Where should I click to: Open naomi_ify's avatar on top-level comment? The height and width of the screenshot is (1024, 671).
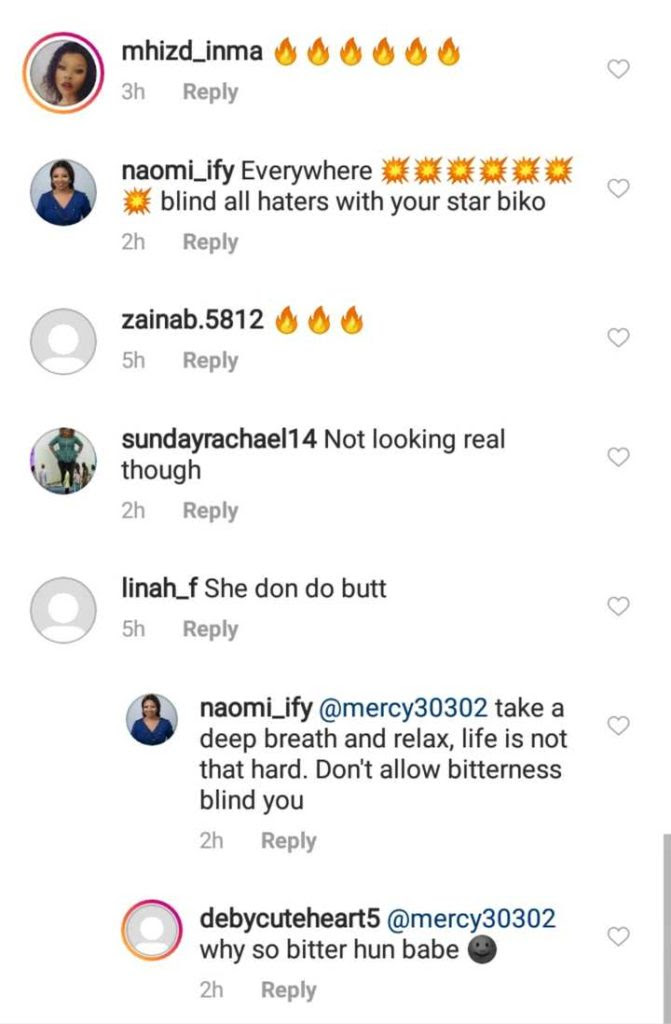point(64,190)
